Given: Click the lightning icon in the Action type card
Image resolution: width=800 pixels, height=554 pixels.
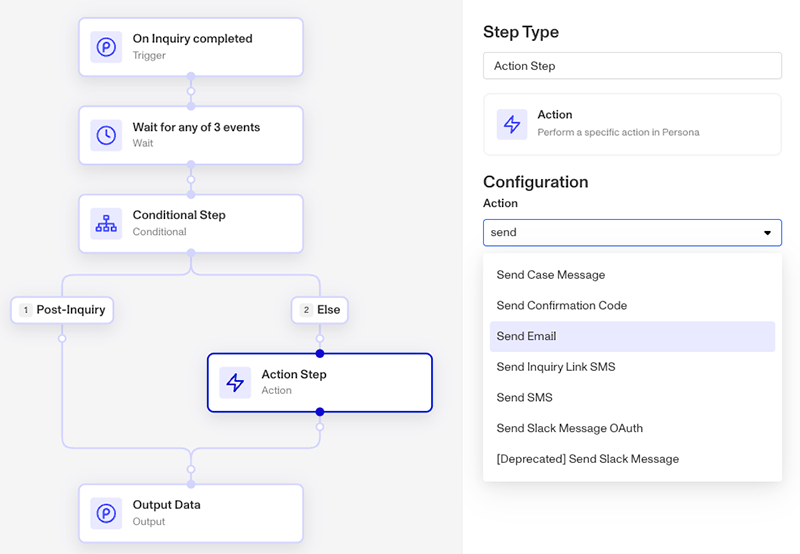Looking at the screenshot, I should [512, 124].
